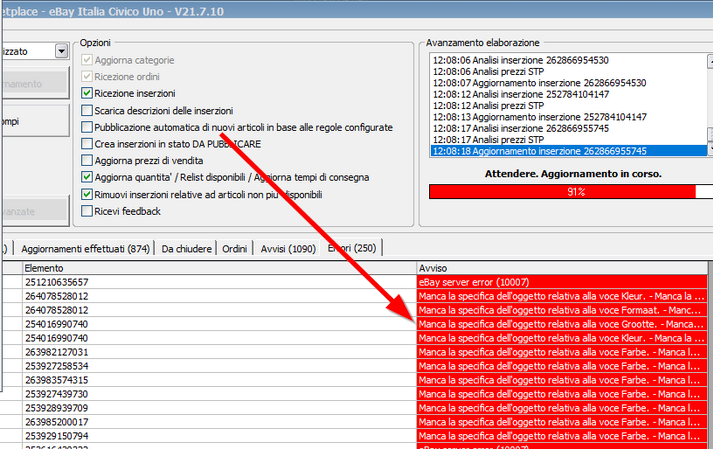Tick the Ricevi feedback checkbox
This screenshot has height=449, width=713.
[87, 212]
